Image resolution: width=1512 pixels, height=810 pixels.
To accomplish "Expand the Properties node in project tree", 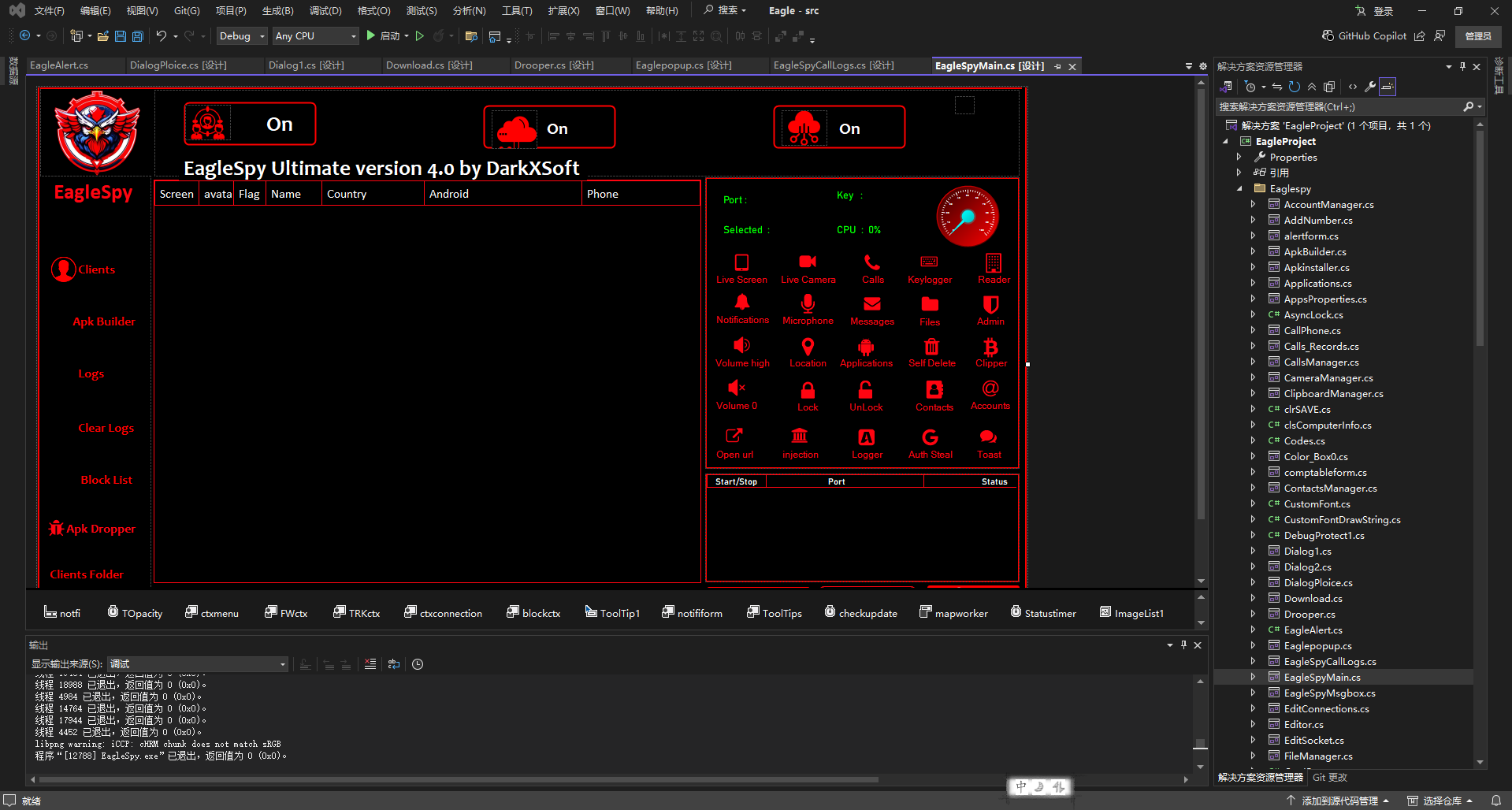I will coord(1239,158).
